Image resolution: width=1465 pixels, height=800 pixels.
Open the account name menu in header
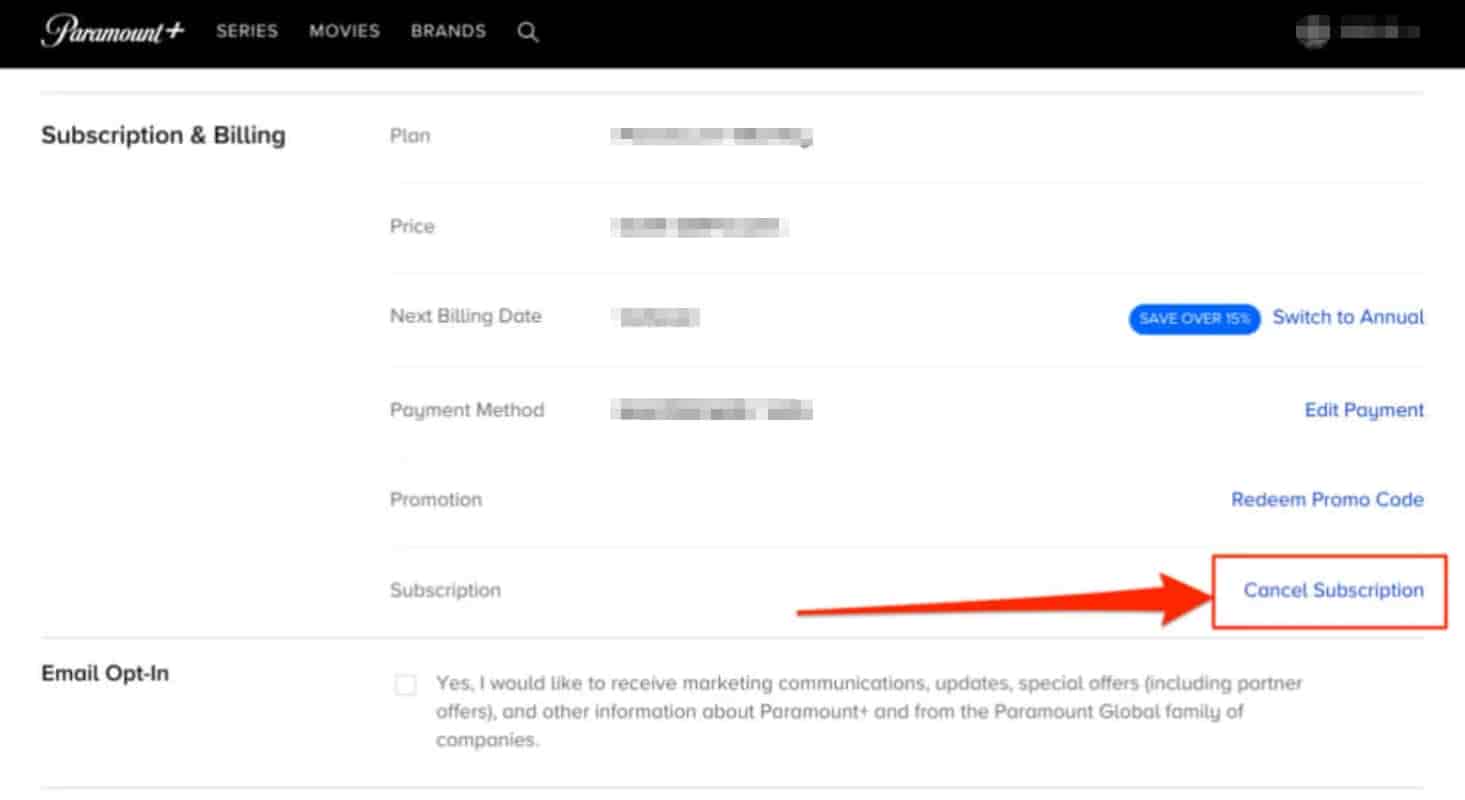pyautogui.click(x=1380, y=32)
